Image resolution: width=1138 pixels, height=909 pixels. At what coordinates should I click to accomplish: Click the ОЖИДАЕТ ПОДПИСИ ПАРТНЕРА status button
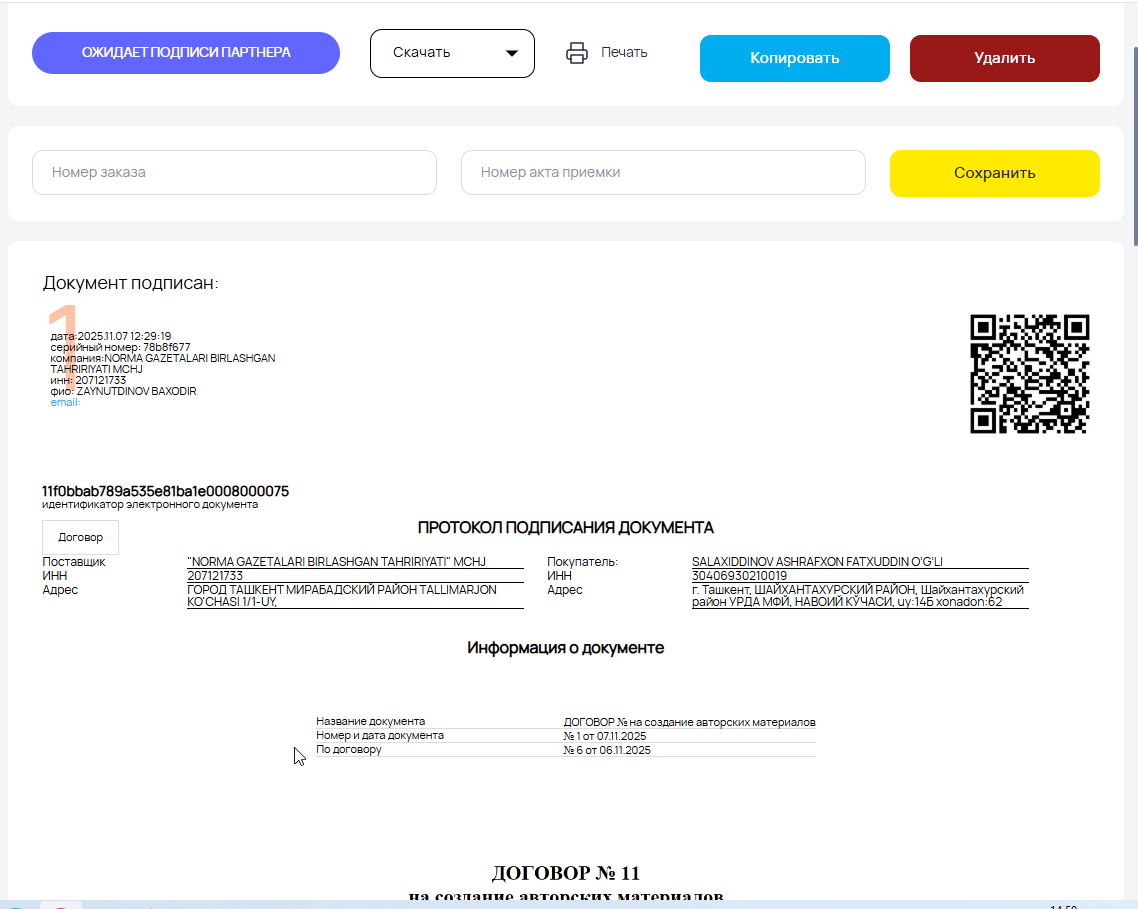coord(186,53)
